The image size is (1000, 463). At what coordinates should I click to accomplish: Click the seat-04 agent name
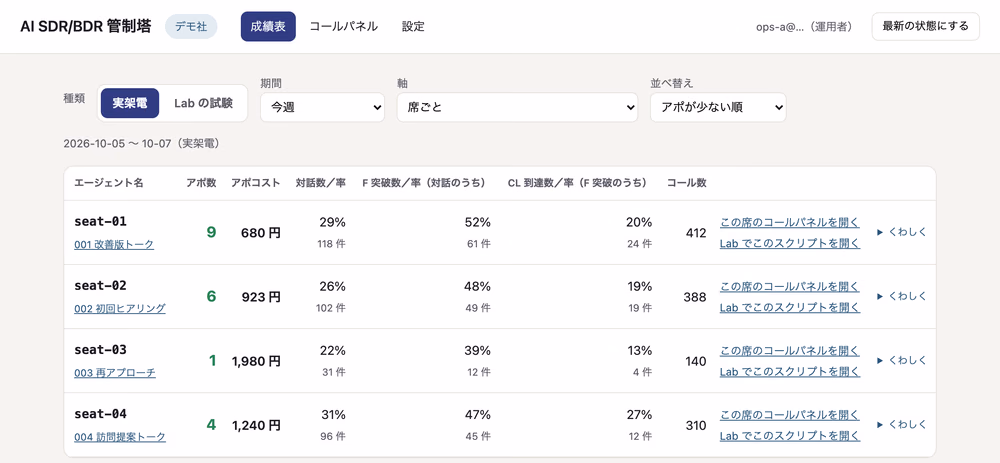click(x=101, y=413)
